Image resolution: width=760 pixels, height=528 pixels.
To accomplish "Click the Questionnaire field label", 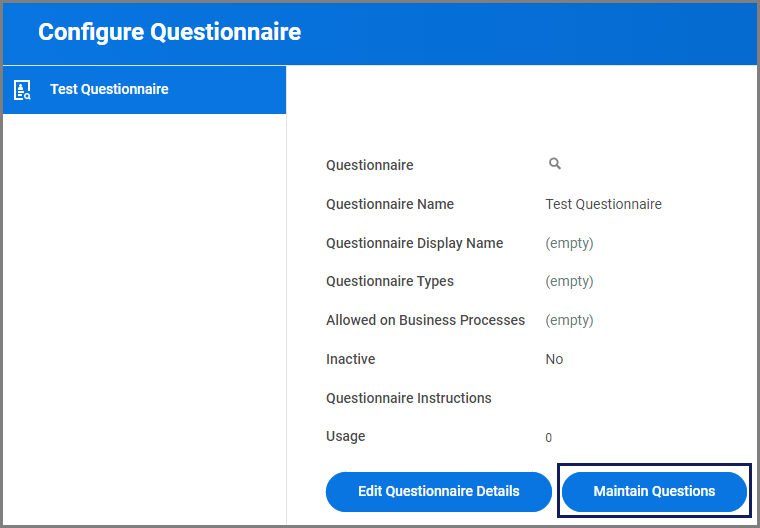I will [x=369, y=165].
